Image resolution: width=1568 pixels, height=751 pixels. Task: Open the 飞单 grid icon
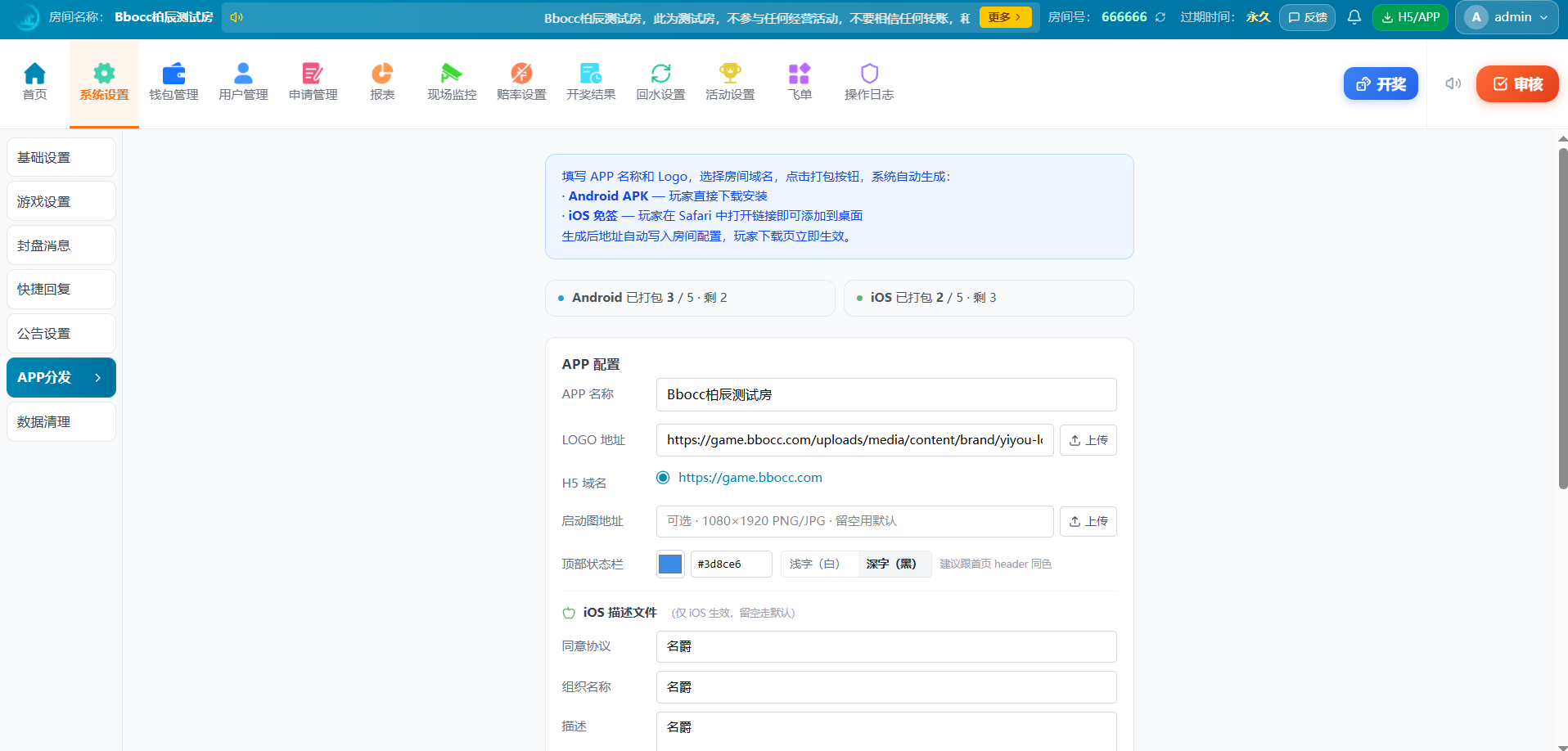pos(800,74)
